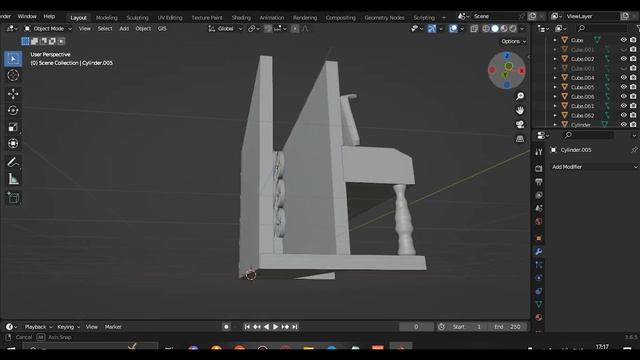
Task: Toggle render camera icon for Cube.062
Action: click(633, 115)
